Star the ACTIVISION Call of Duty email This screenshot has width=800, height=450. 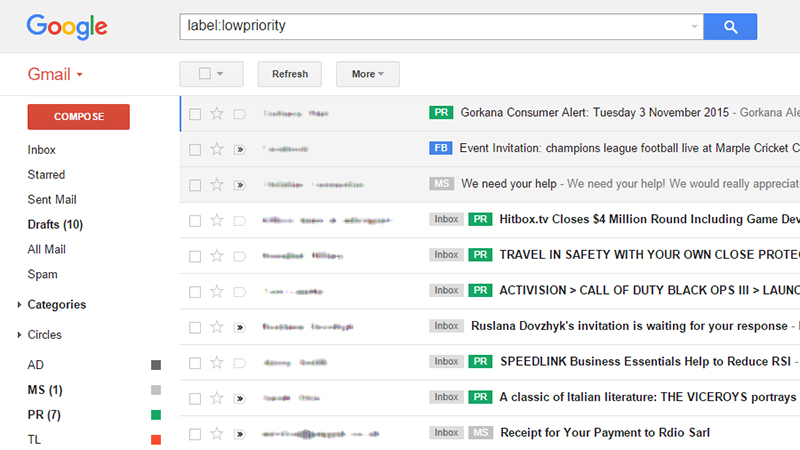pos(217,291)
